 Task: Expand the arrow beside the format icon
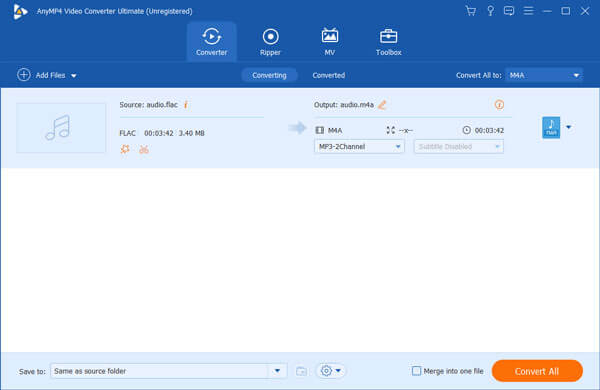(x=569, y=127)
